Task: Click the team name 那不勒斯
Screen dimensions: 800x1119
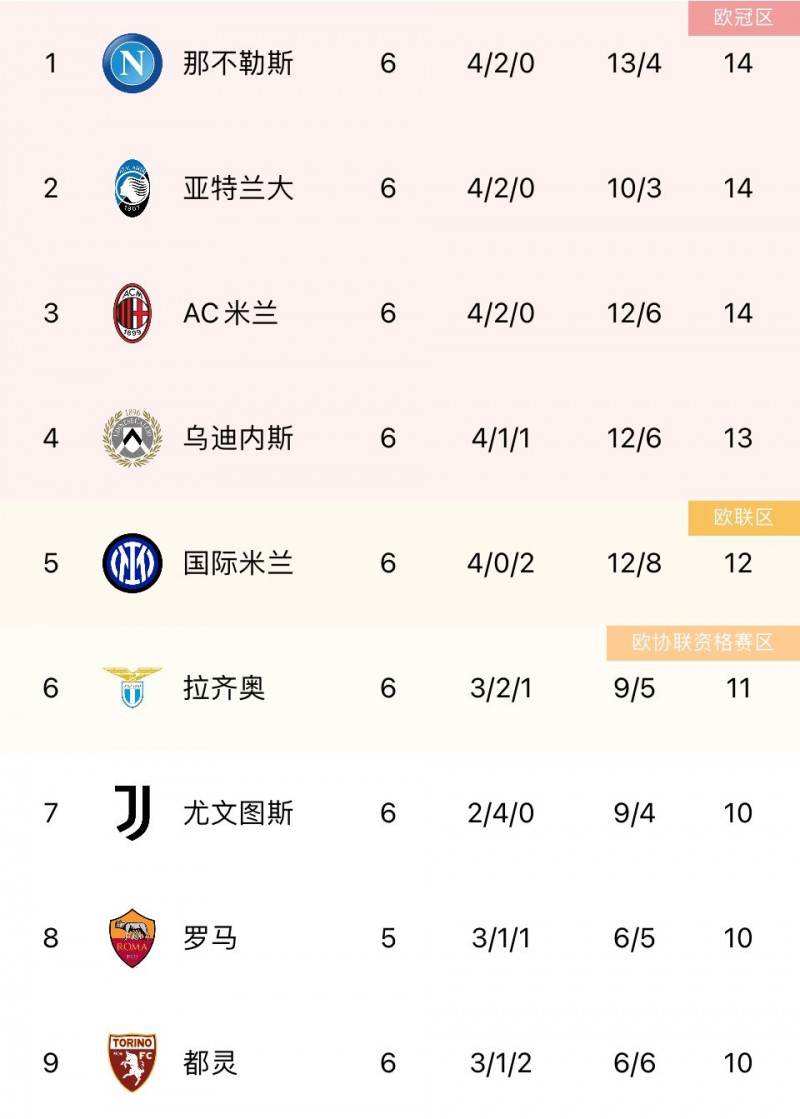Action: (239, 62)
